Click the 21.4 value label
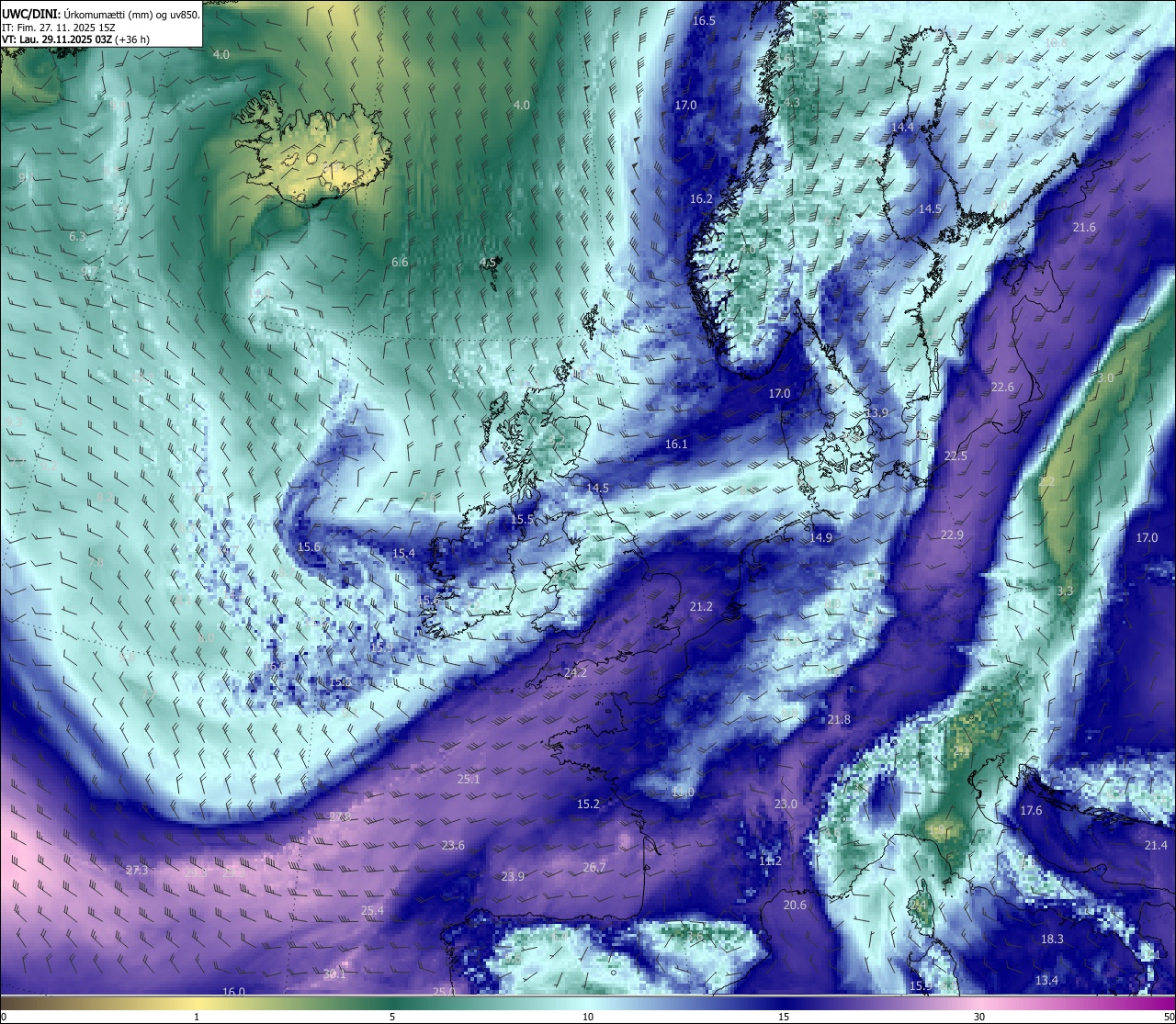The image size is (1176, 1024). pos(1156,846)
